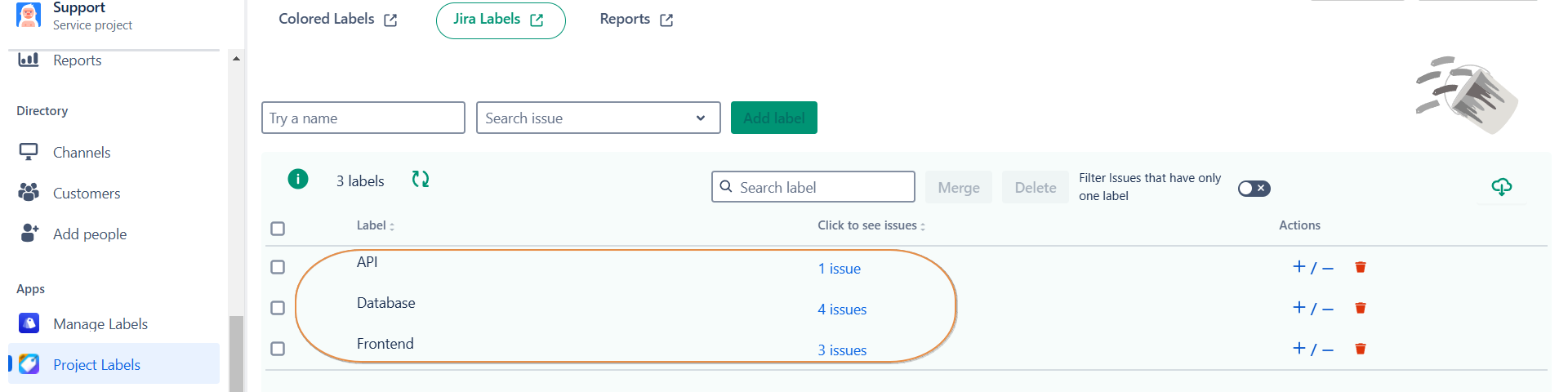The width and height of the screenshot is (1568, 392).
Task: Refresh the labels list with the sync icon
Action: point(421,180)
